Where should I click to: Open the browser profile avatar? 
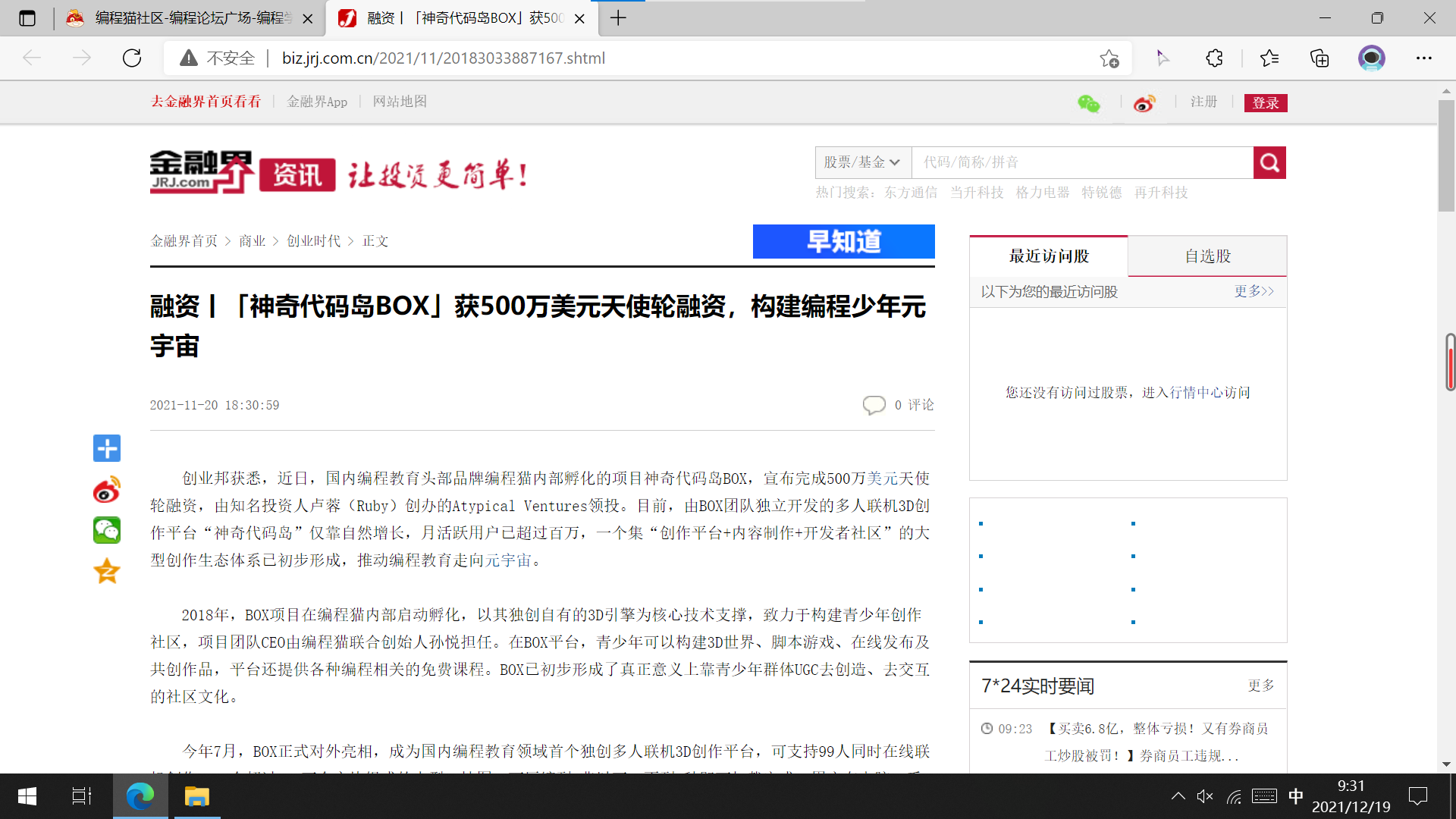(1371, 58)
